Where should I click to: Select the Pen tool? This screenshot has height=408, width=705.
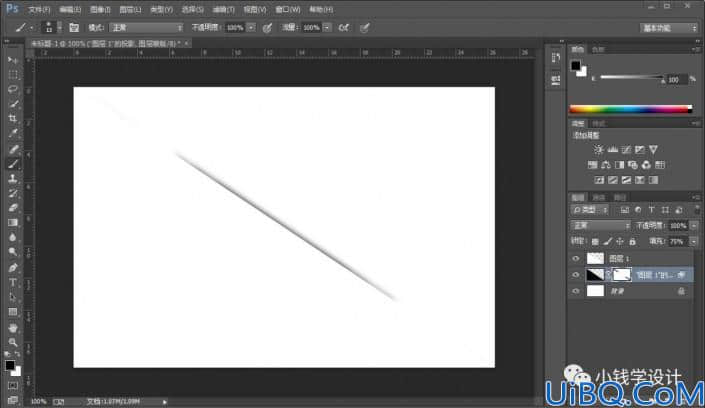tap(13, 268)
